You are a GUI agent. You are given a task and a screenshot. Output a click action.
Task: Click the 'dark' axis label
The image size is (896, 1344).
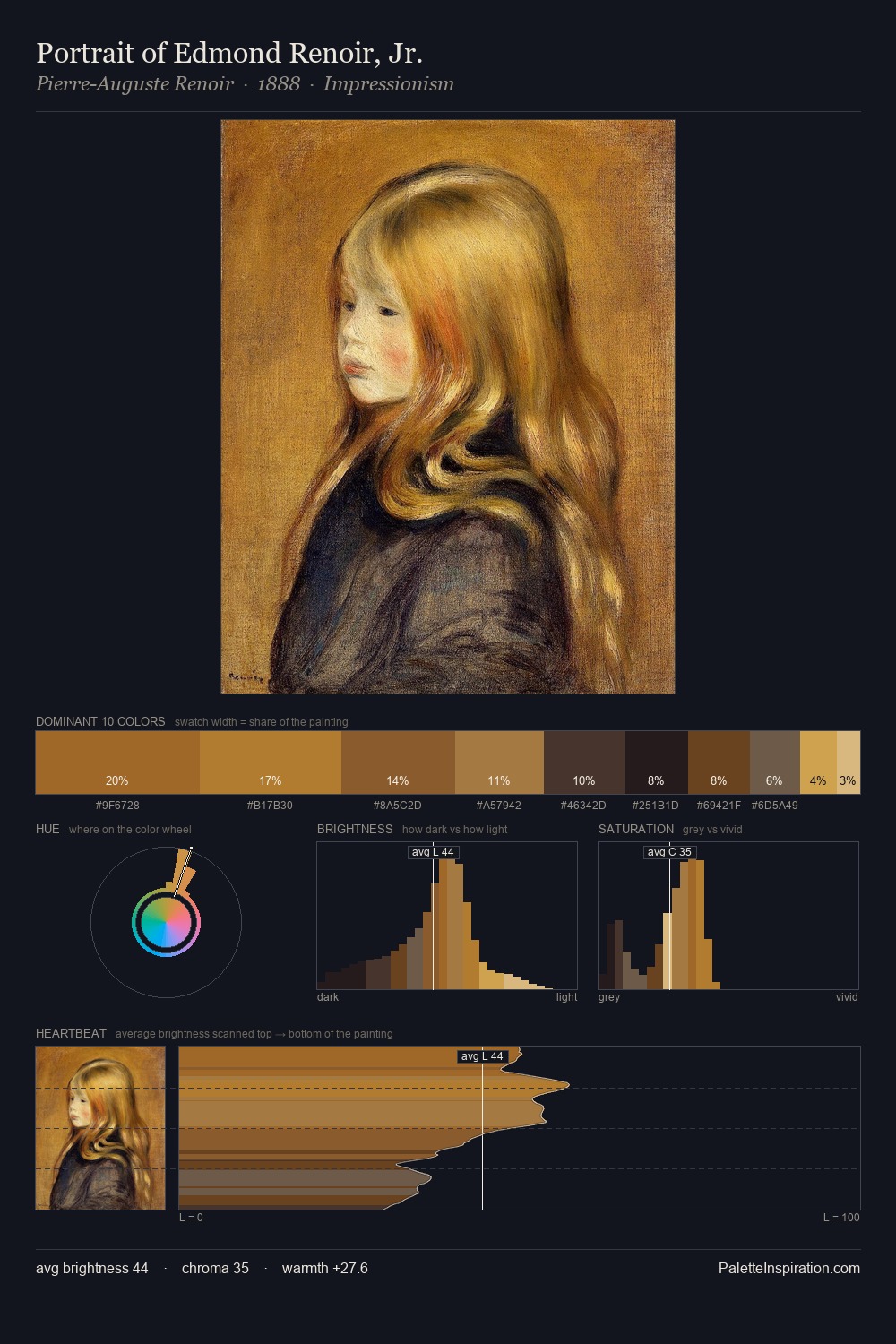[328, 997]
